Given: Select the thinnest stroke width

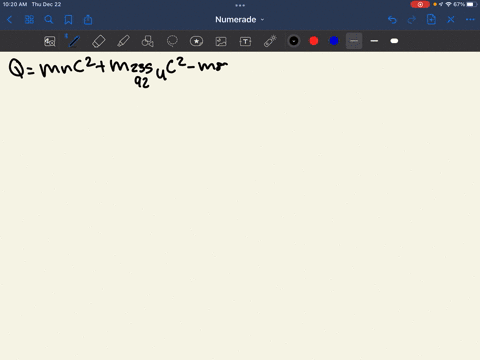Looking at the screenshot, I should tap(354, 41).
